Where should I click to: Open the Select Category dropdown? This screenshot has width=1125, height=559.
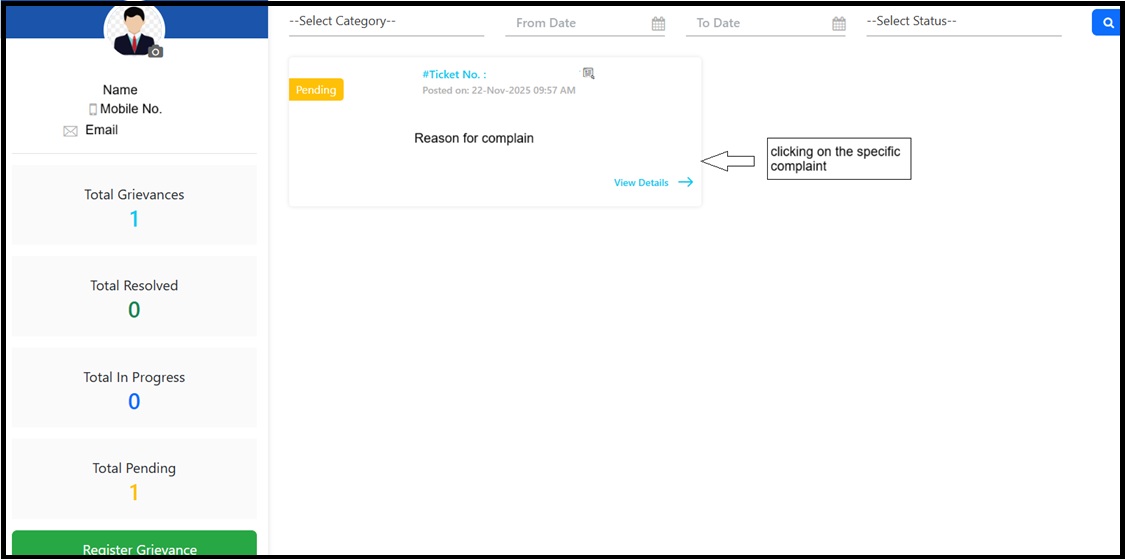(386, 22)
